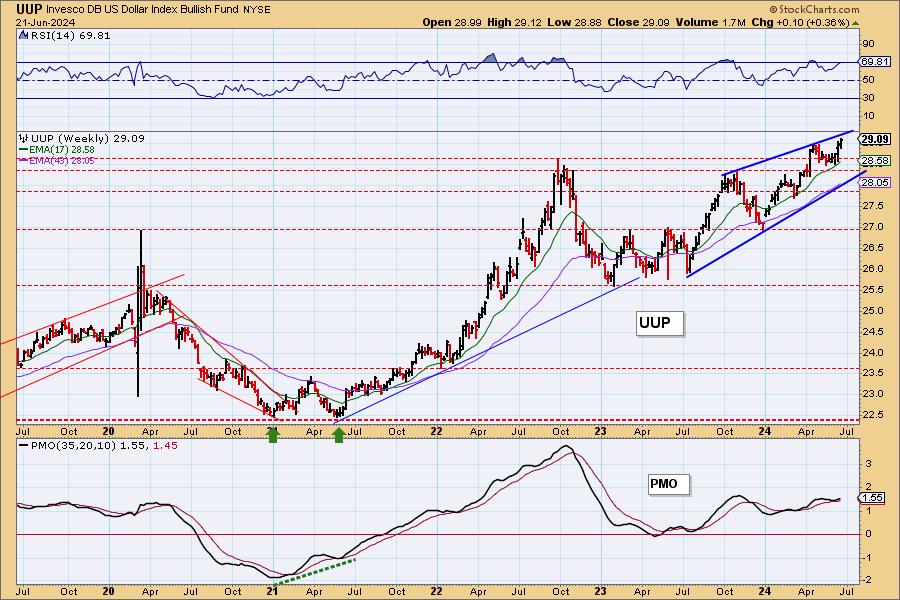Click the 27.5 price axis label
Viewport: 900px width, 600px height.
pyautogui.click(x=871, y=206)
